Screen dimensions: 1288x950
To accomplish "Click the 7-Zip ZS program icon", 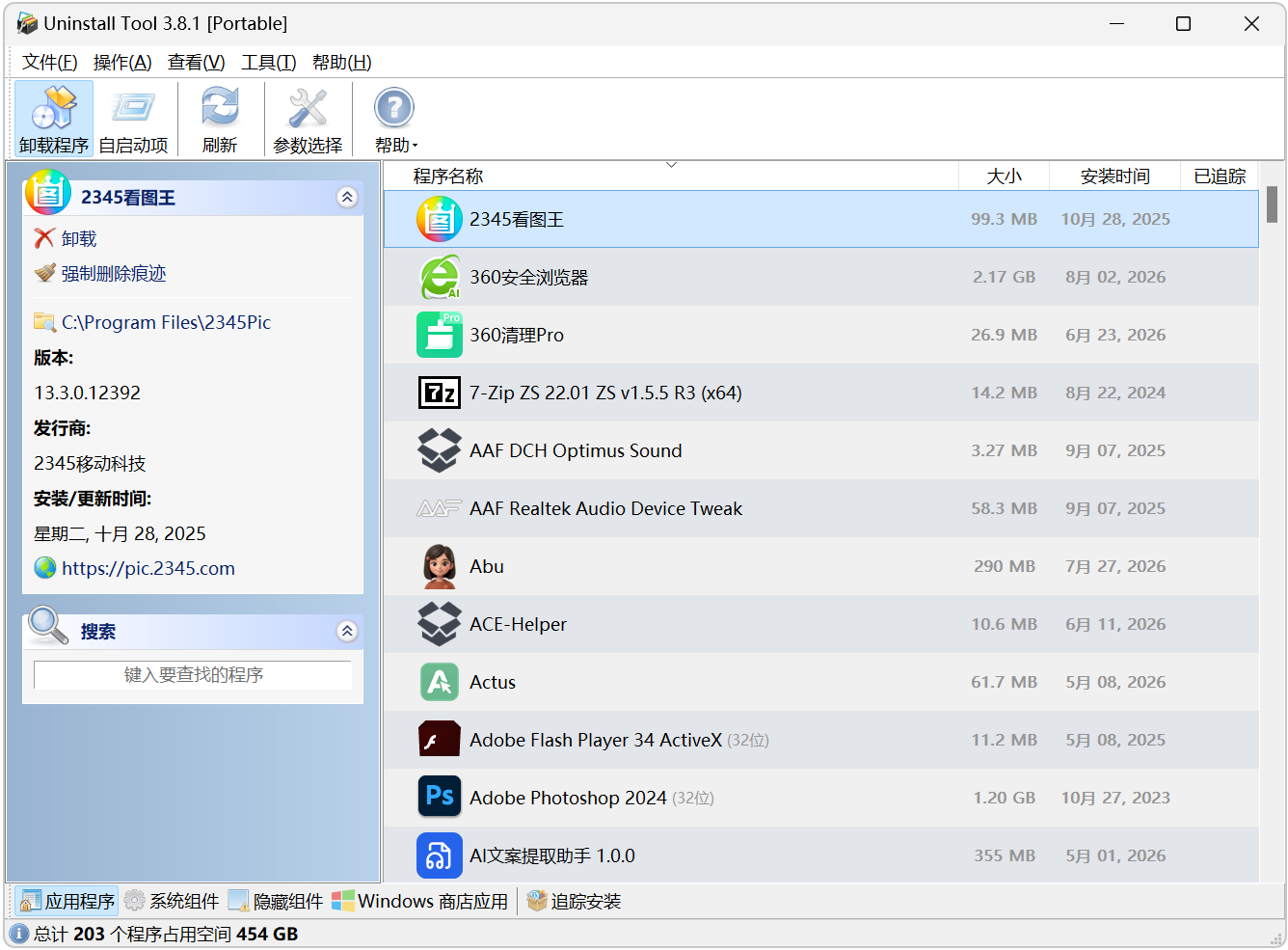I will click(x=439, y=393).
